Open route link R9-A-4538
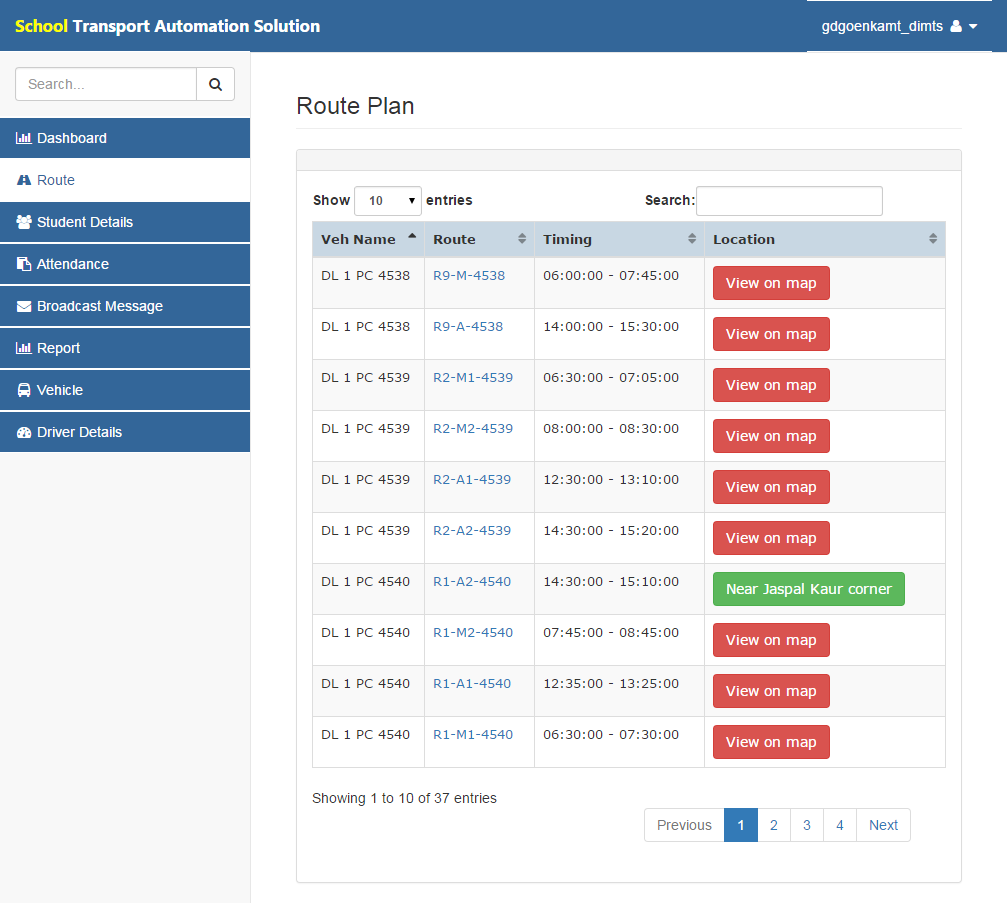Image resolution: width=1007 pixels, height=903 pixels. [468, 326]
